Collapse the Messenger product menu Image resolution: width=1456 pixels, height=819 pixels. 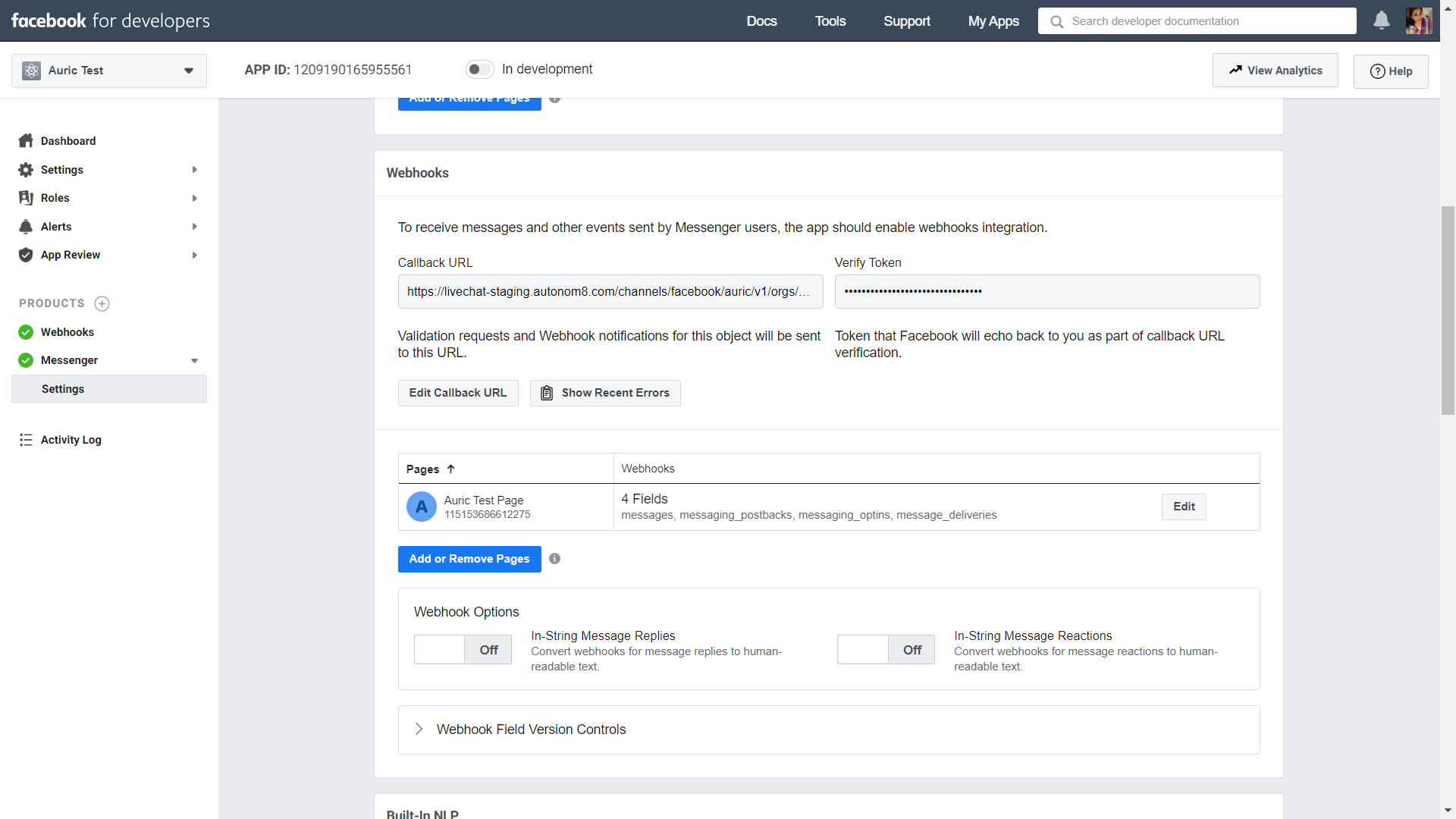click(x=195, y=361)
